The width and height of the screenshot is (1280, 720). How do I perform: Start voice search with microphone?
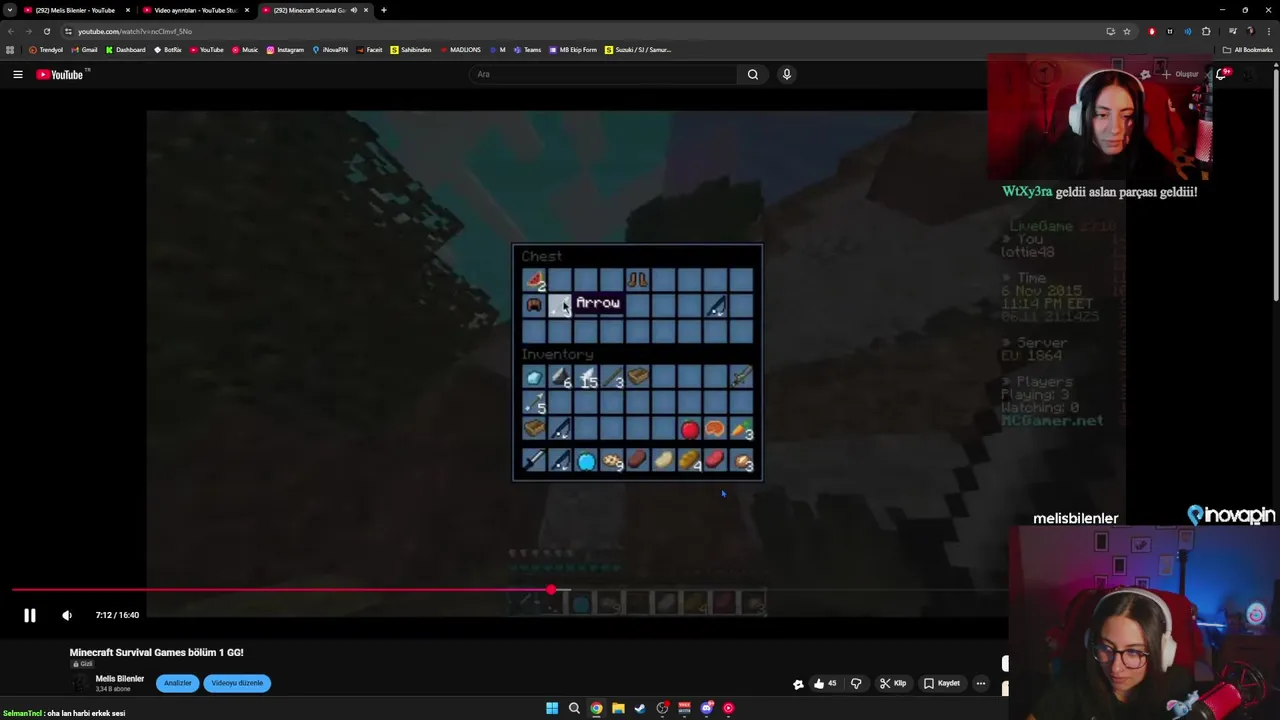[786, 74]
